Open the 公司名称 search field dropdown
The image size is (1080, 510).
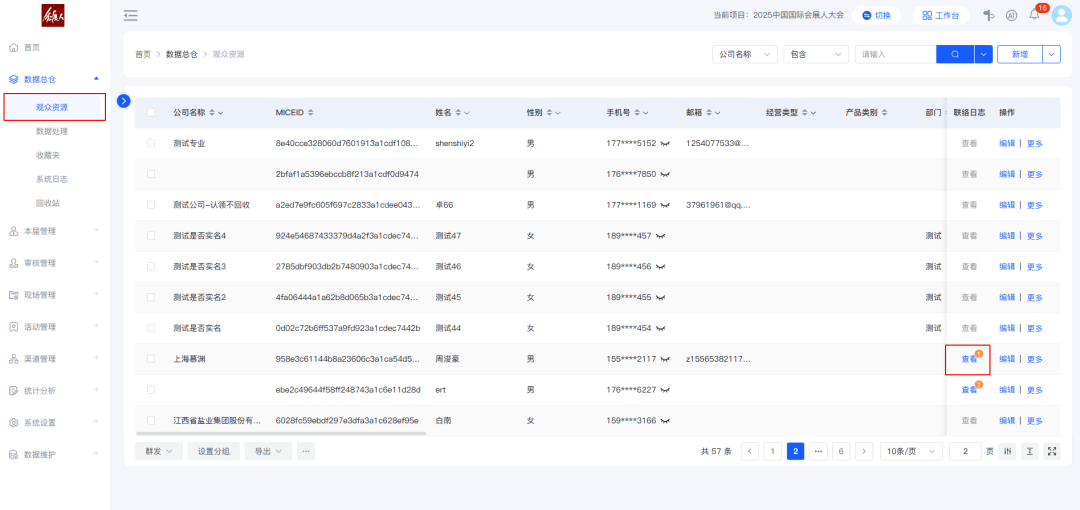click(x=744, y=54)
